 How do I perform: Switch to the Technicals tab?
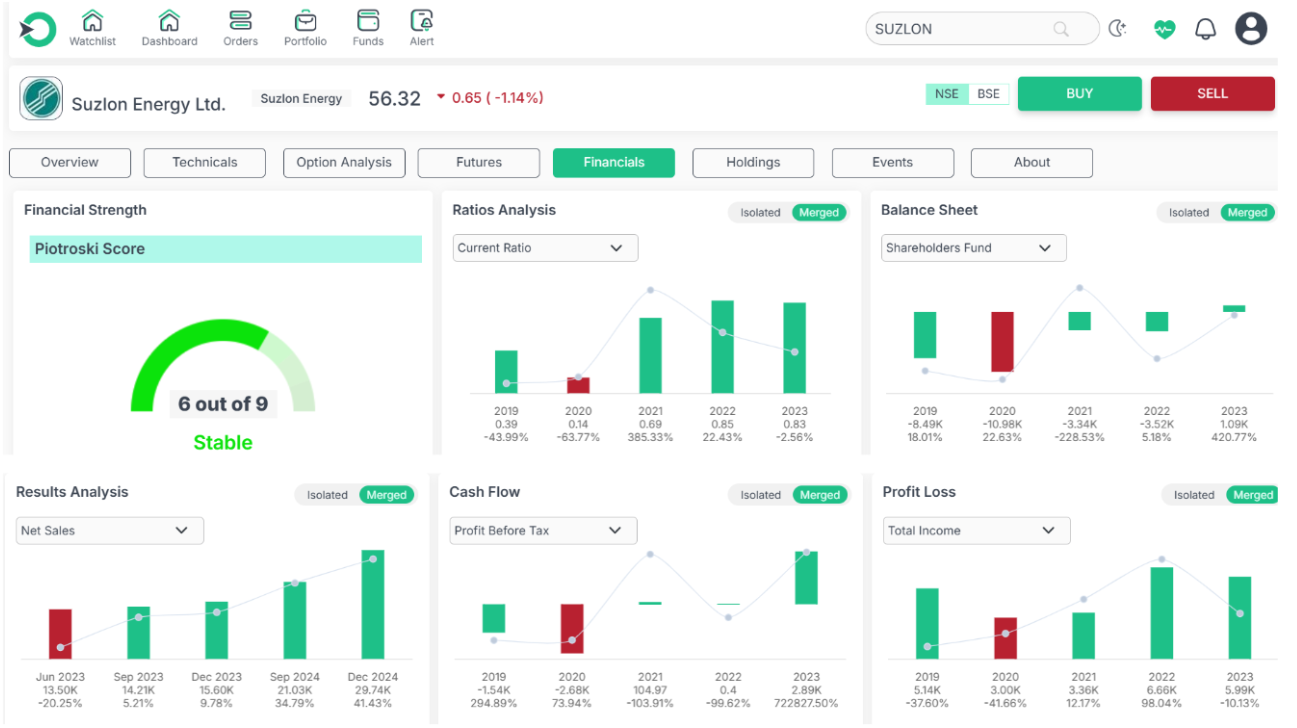[205, 163]
